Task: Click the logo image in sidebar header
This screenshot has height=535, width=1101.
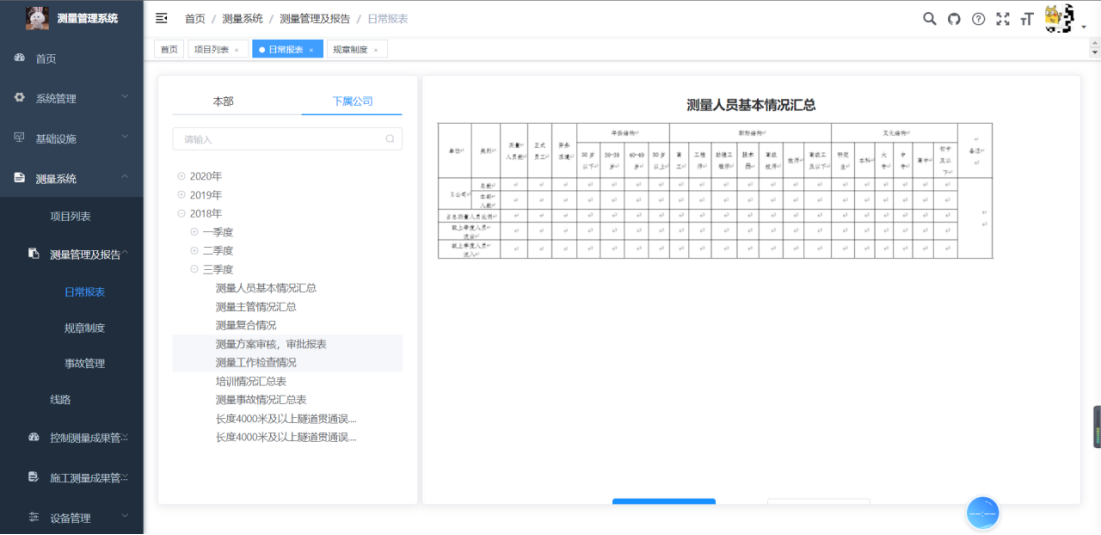Action: [x=37, y=18]
